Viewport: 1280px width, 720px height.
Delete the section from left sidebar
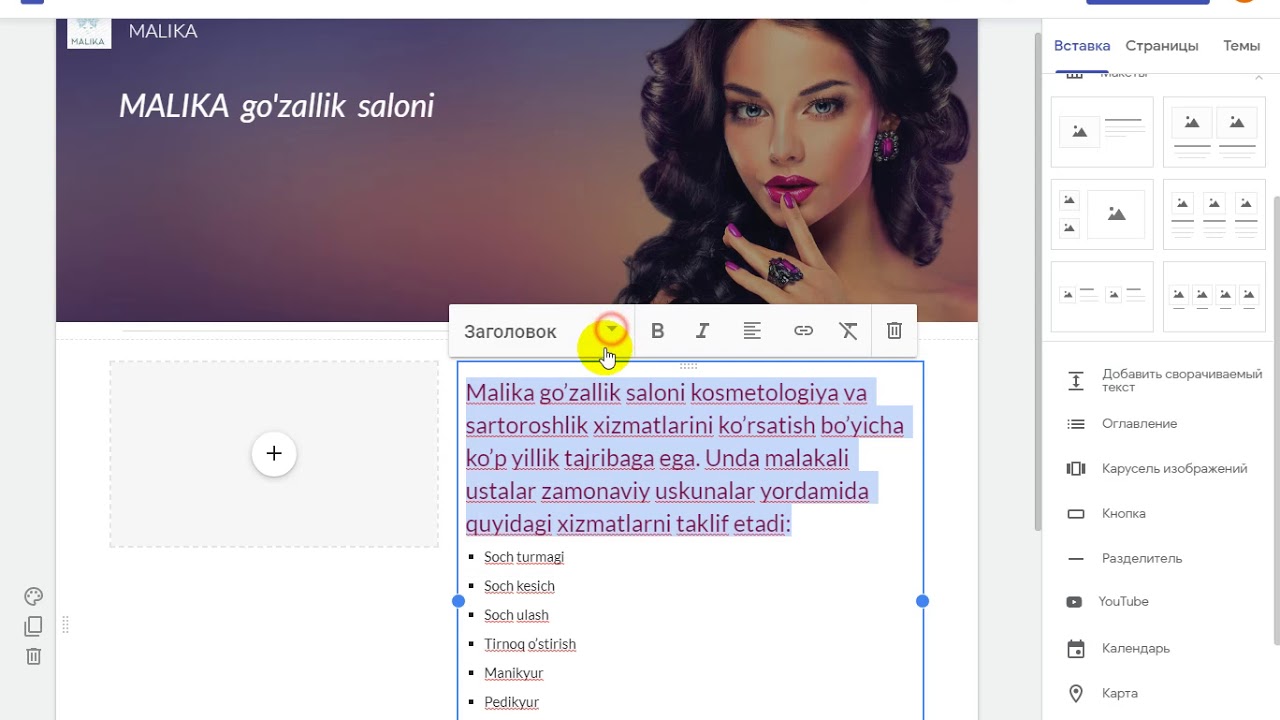(x=33, y=656)
